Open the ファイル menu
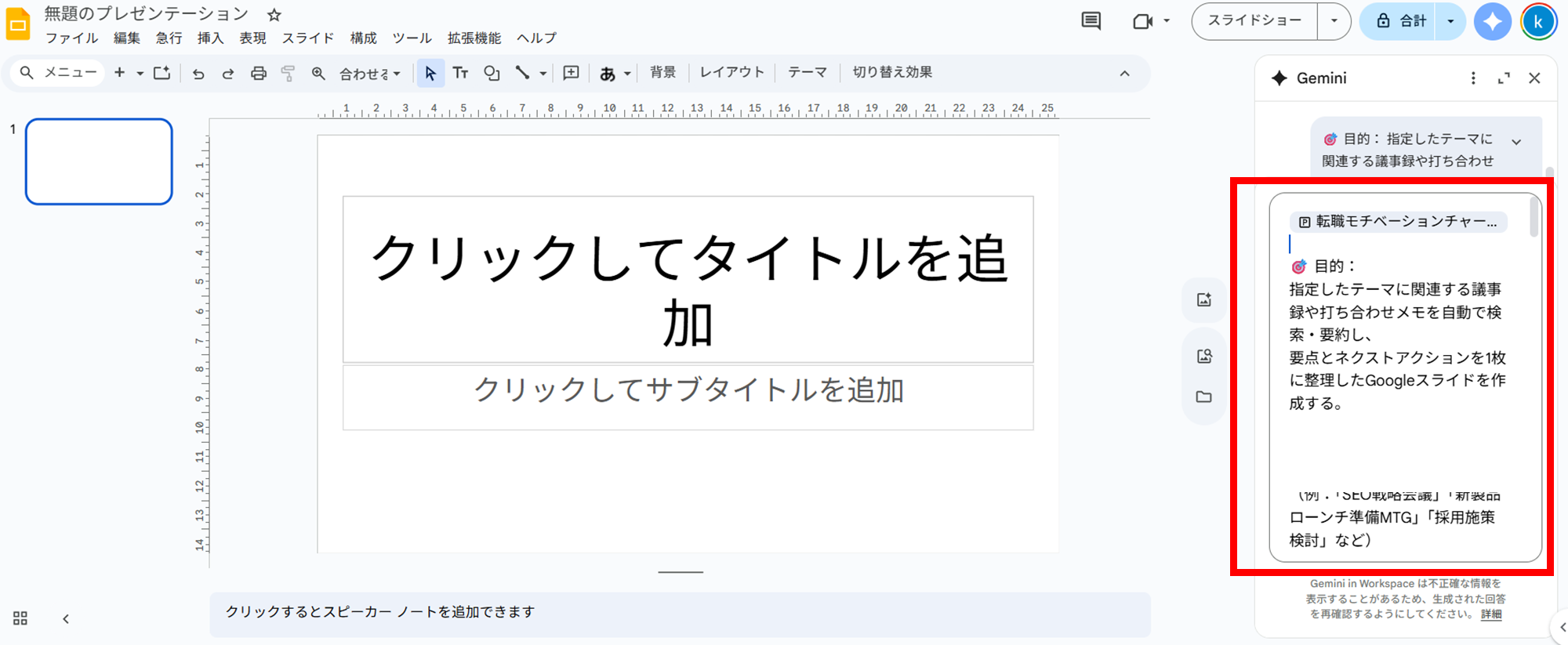 click(x=71, y=38)
